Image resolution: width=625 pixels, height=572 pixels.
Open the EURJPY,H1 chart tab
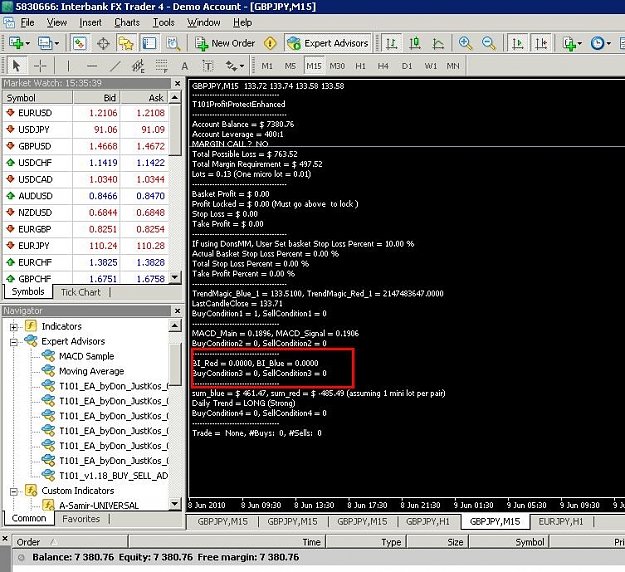(561, 521)
